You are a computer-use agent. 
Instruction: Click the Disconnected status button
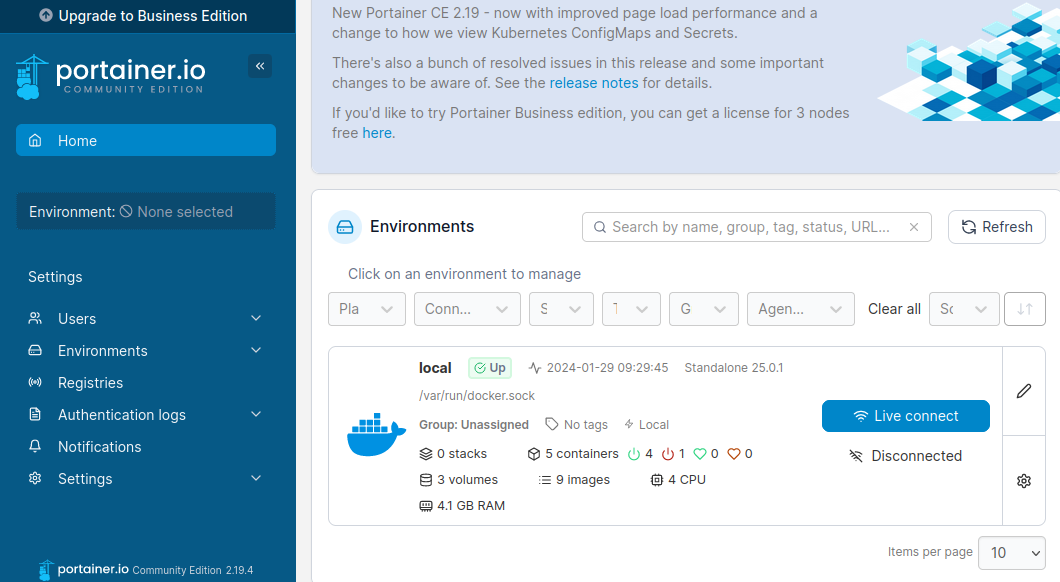(906, 456)
